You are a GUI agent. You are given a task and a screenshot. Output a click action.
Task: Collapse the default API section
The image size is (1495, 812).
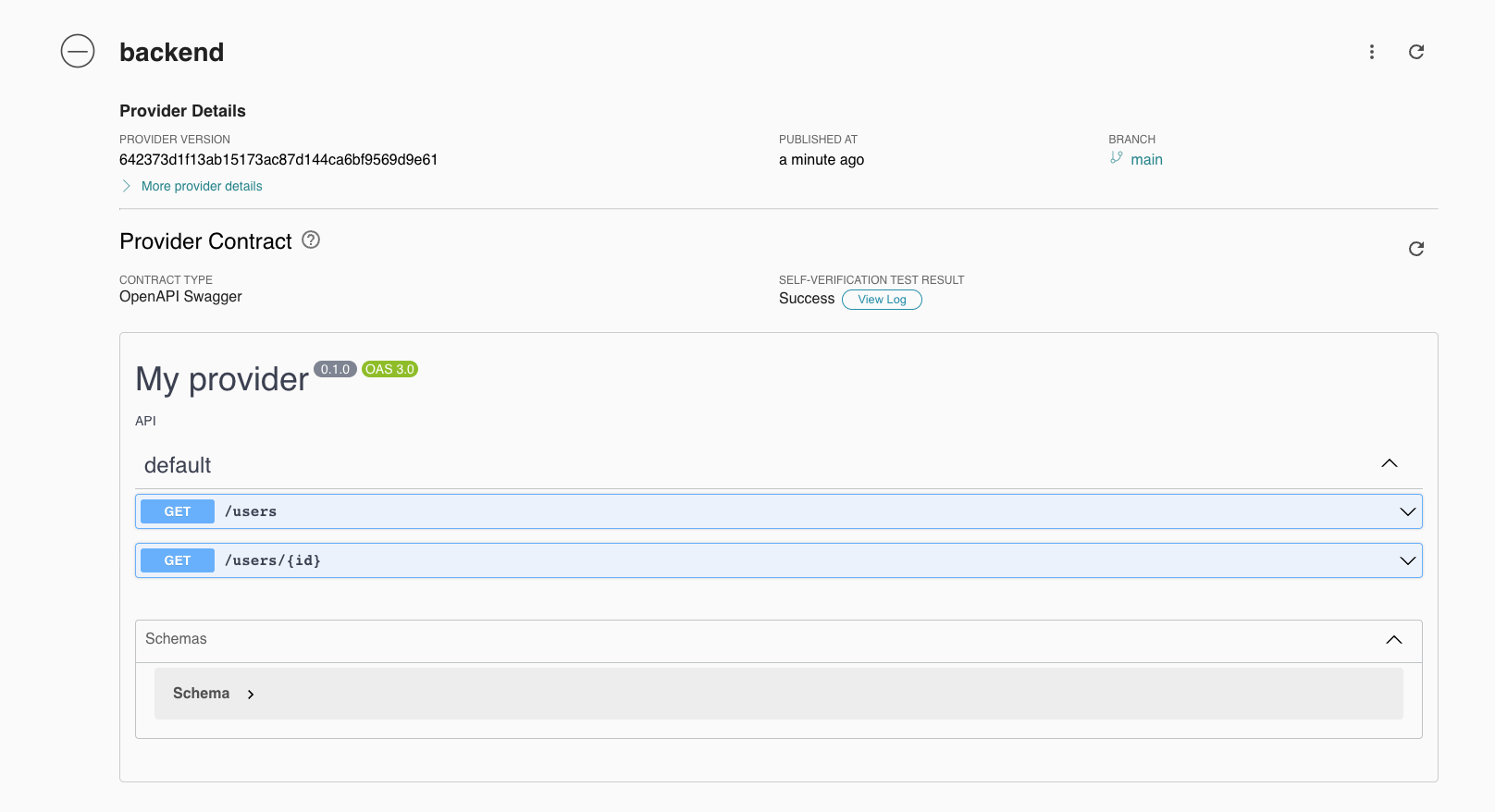(x=1390, y=463)
